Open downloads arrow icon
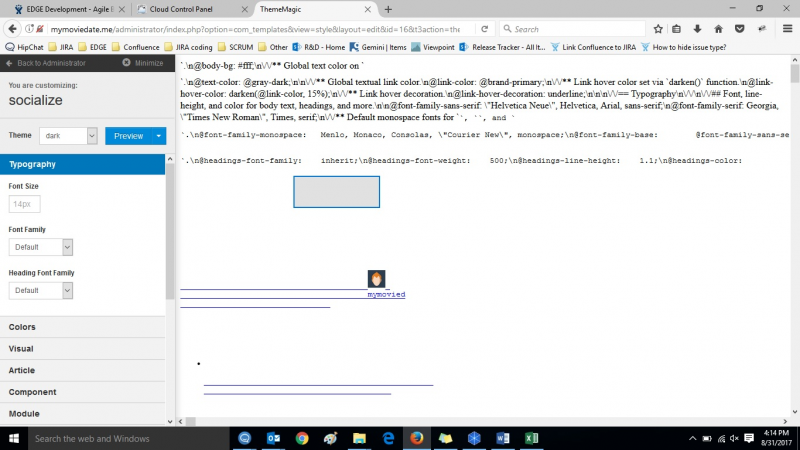The width and height of the screenshot is (800, 450). (697, 29)
